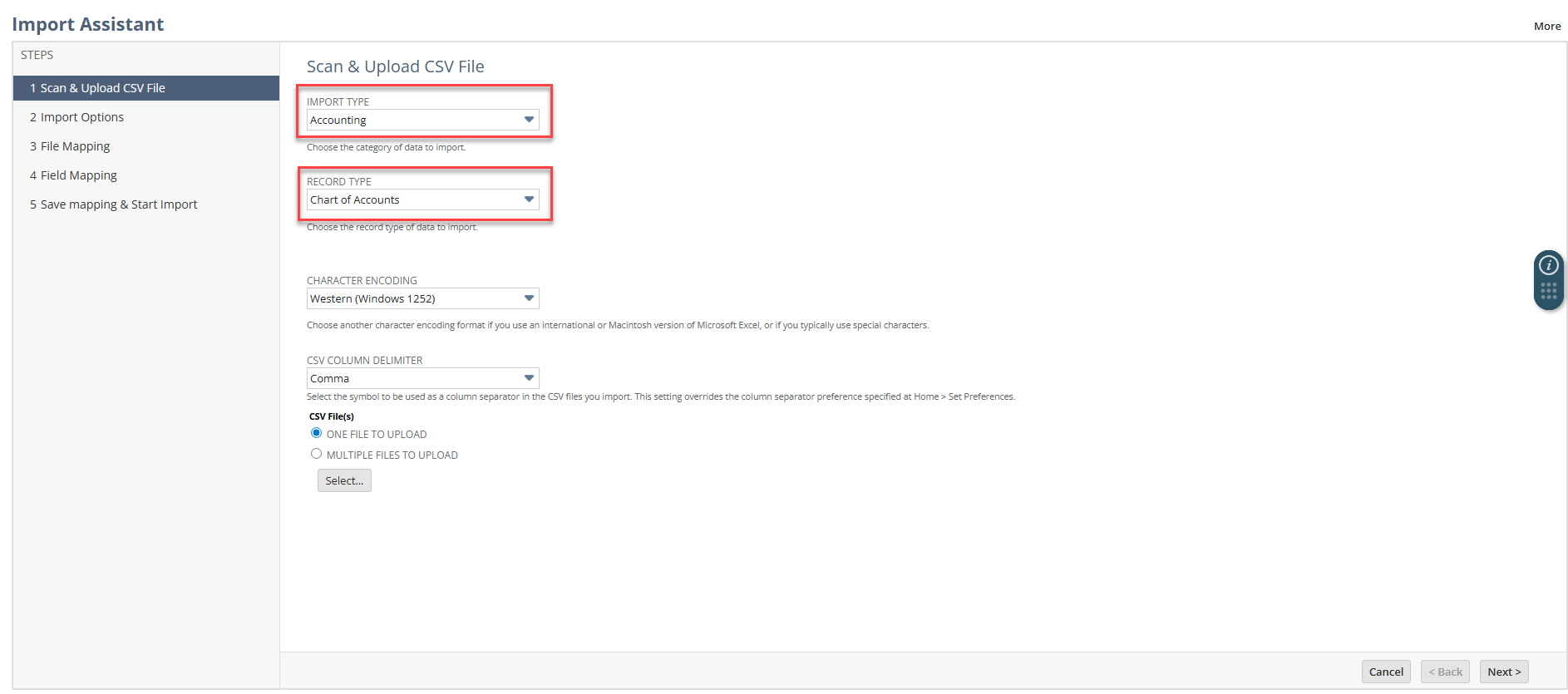Click the Cancel button
This screenshot has height=694, width=1568.
[1385, 672]
